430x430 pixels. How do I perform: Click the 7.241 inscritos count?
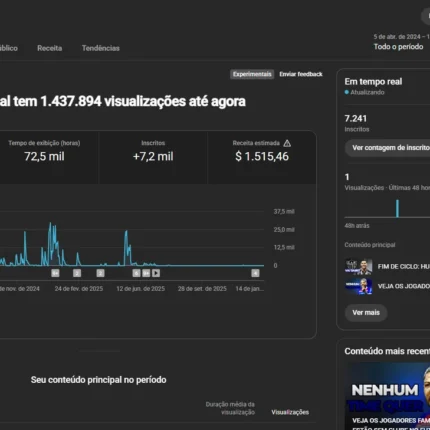(x=356, y=119)
